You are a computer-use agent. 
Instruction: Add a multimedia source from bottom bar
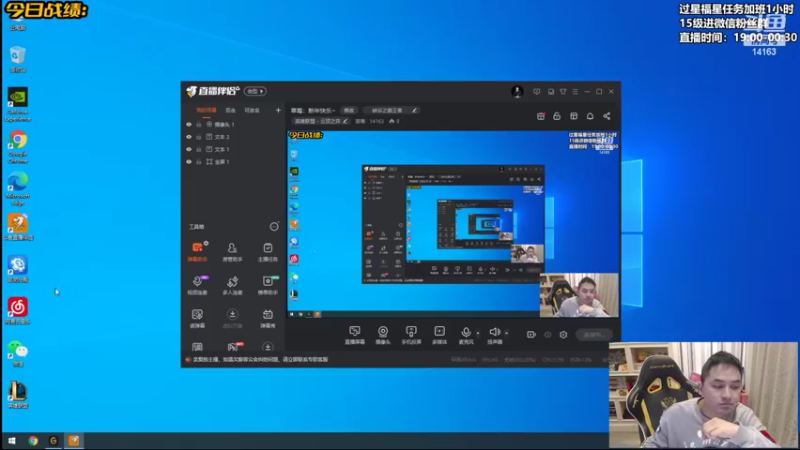[439, 335]
